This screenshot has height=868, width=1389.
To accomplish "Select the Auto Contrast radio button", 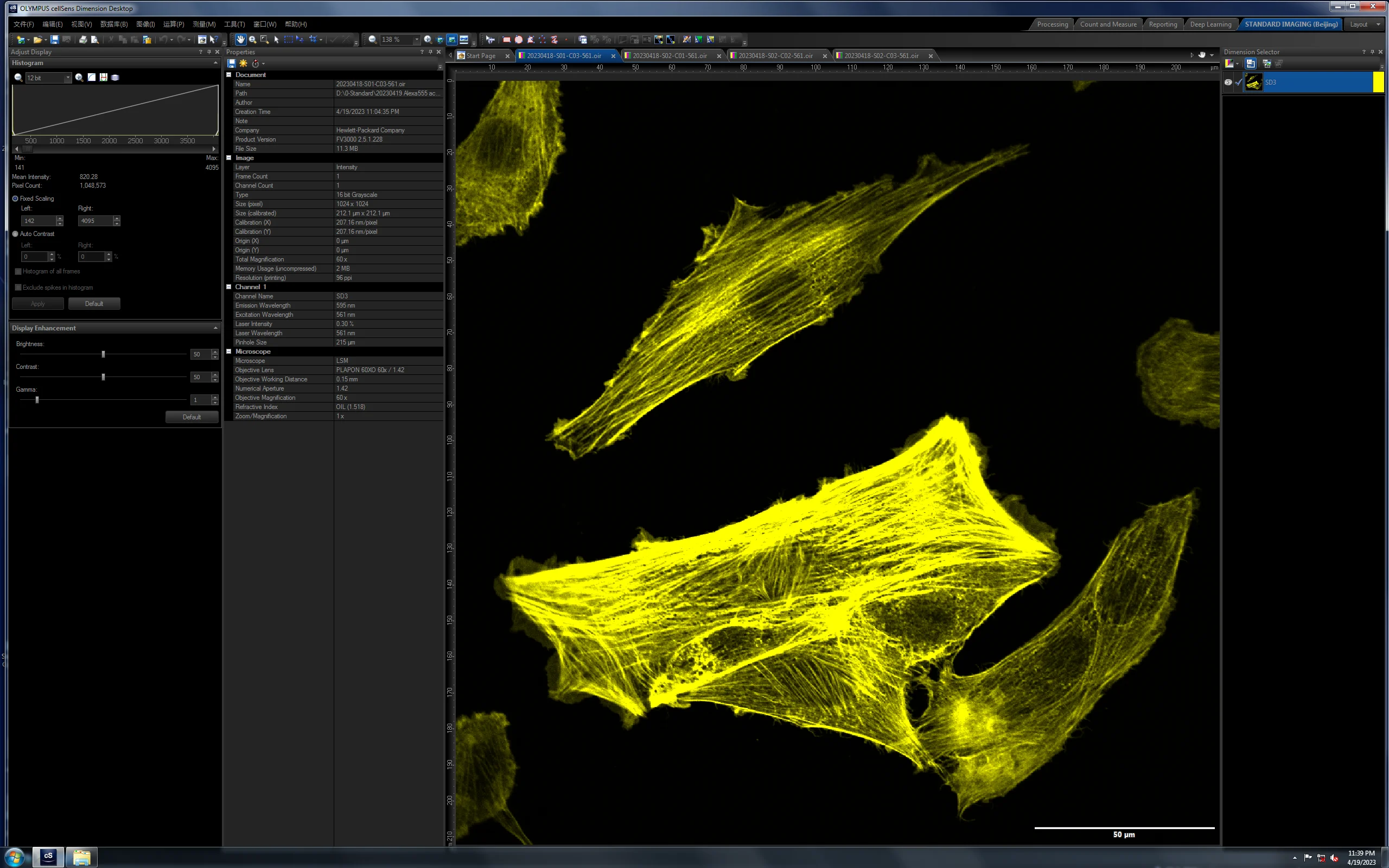I will pyautogui.click(x=16, y=234).
